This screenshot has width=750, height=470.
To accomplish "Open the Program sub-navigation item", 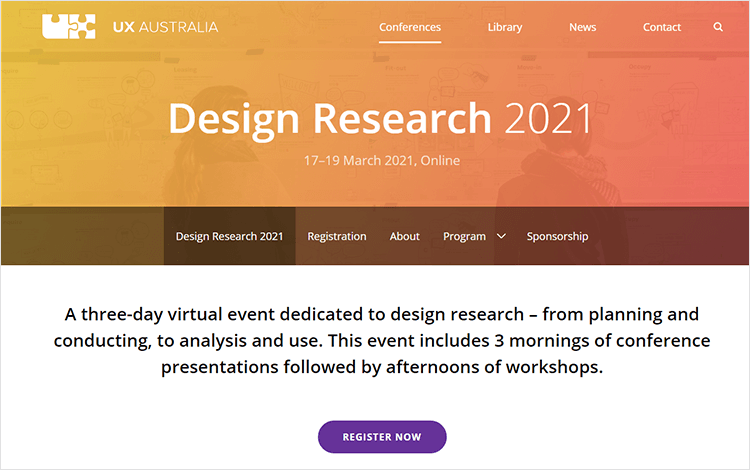I will coord(464,236).
